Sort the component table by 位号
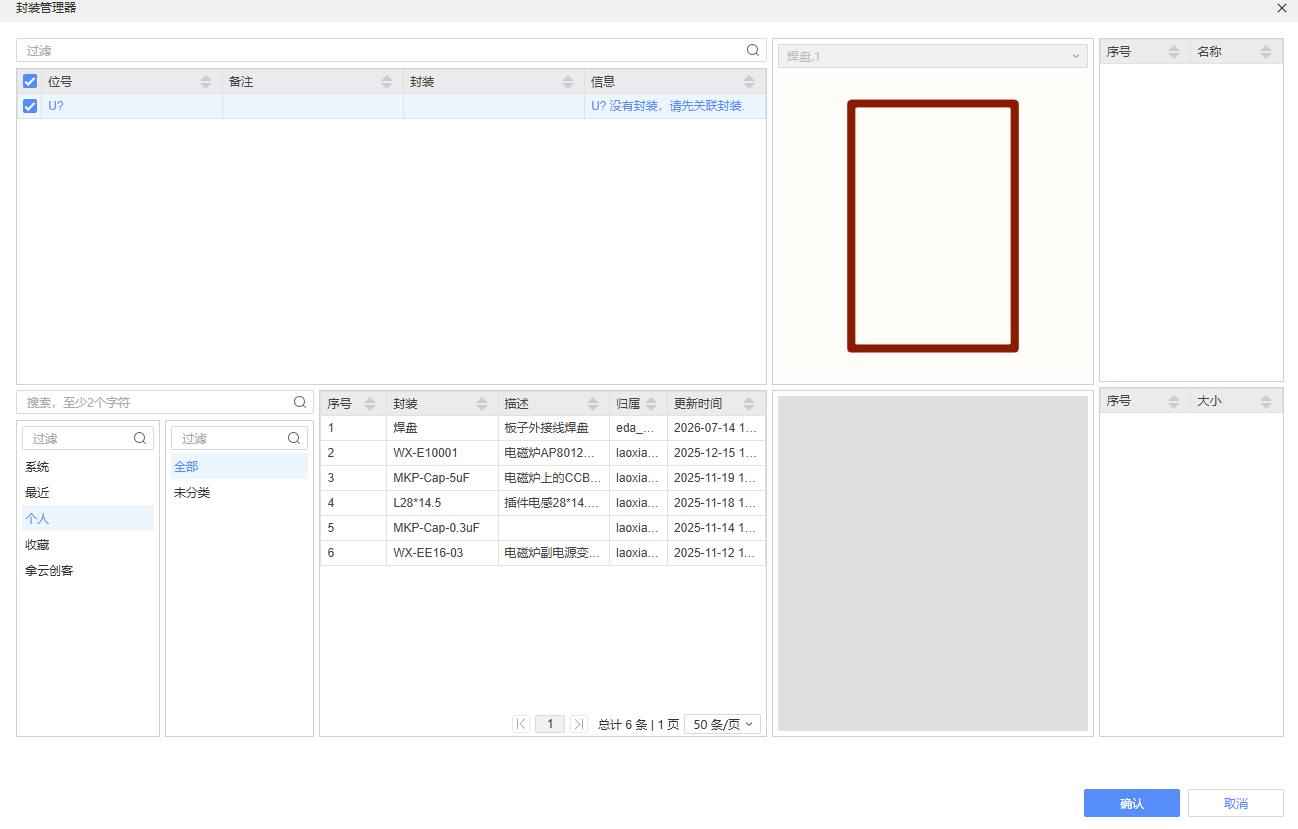Screen dimensions: 1298x829 tap(206, 82)
